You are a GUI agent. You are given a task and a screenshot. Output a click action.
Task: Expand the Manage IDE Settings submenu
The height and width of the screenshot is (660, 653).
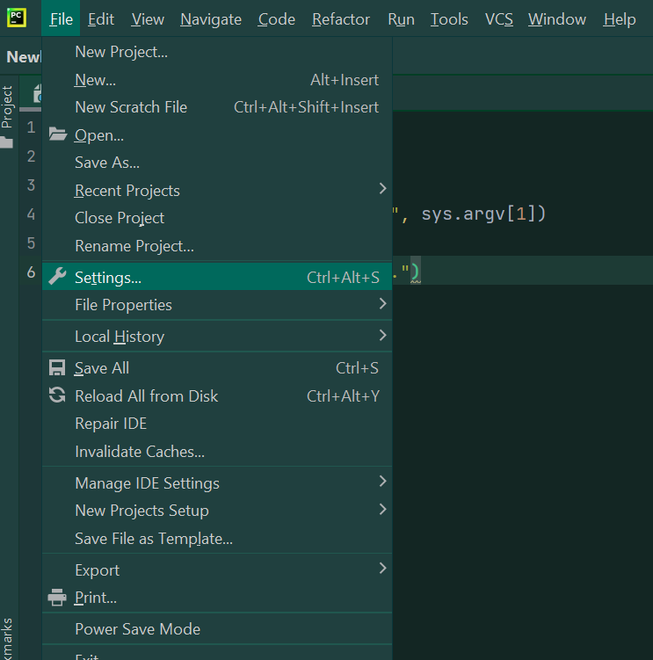(x=147, y=483)
